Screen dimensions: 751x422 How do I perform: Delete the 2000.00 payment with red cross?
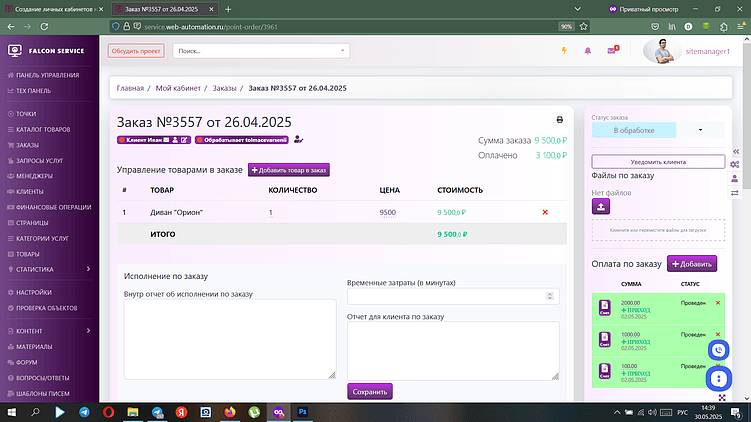717,303
